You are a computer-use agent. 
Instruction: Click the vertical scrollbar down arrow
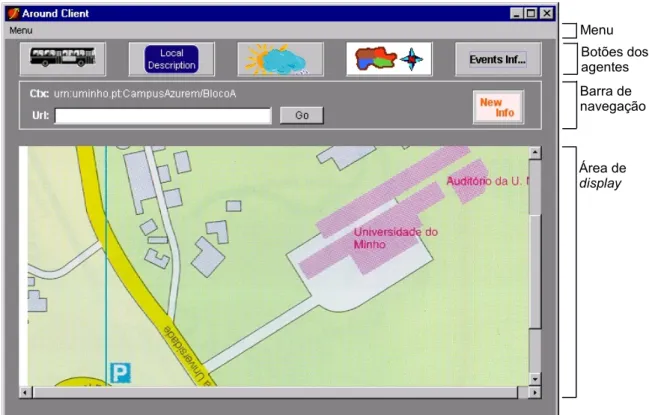[535, 379]
